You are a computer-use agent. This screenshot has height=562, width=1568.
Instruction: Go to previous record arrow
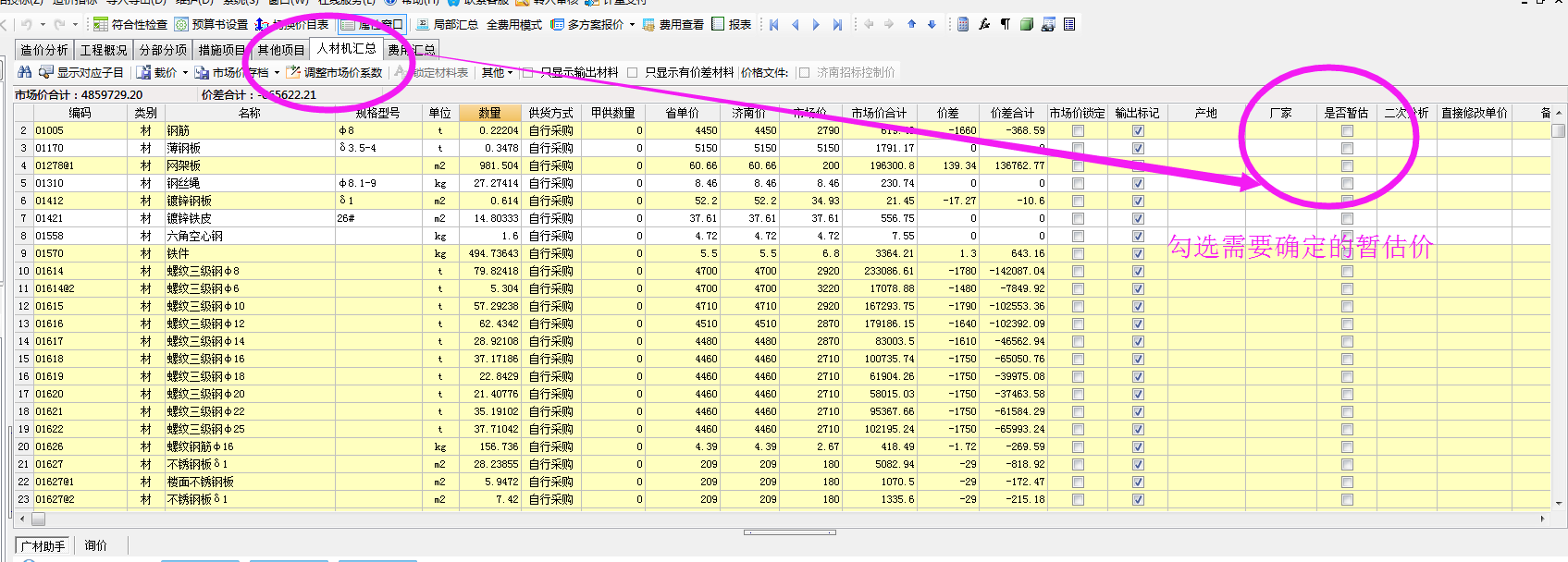click(x=795, y=24)
